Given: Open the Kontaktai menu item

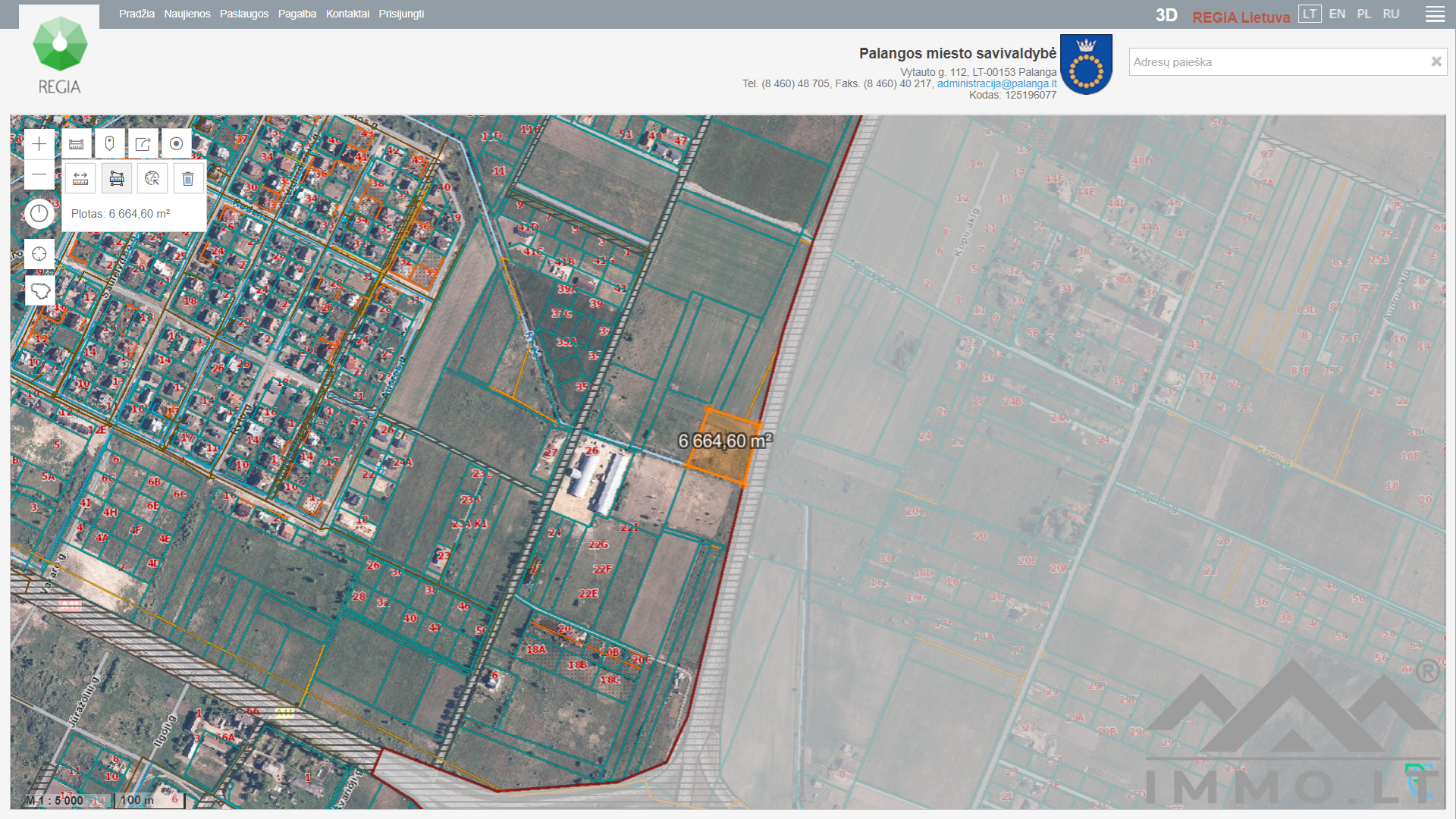Looking at the screenshot, I should (x=347, y=14).
